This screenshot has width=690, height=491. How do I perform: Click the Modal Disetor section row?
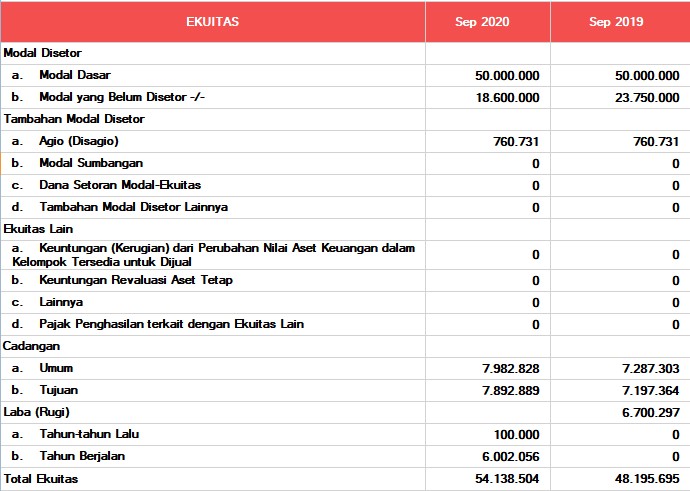[x=43, y=53]
